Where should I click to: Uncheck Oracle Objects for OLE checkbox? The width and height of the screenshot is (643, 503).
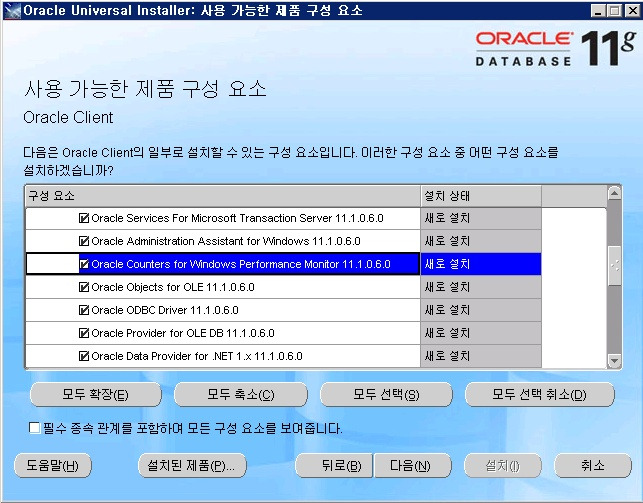coord(84,287)
